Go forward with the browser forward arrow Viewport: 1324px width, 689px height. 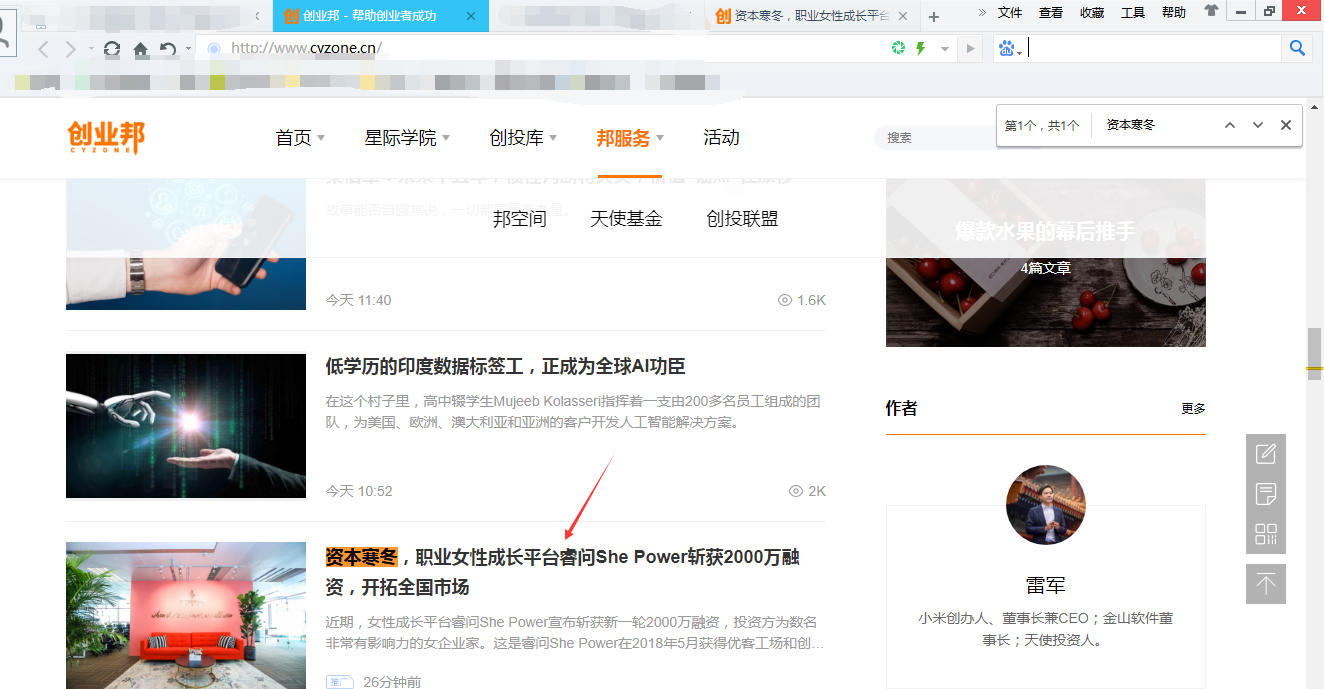coord(70,49)
